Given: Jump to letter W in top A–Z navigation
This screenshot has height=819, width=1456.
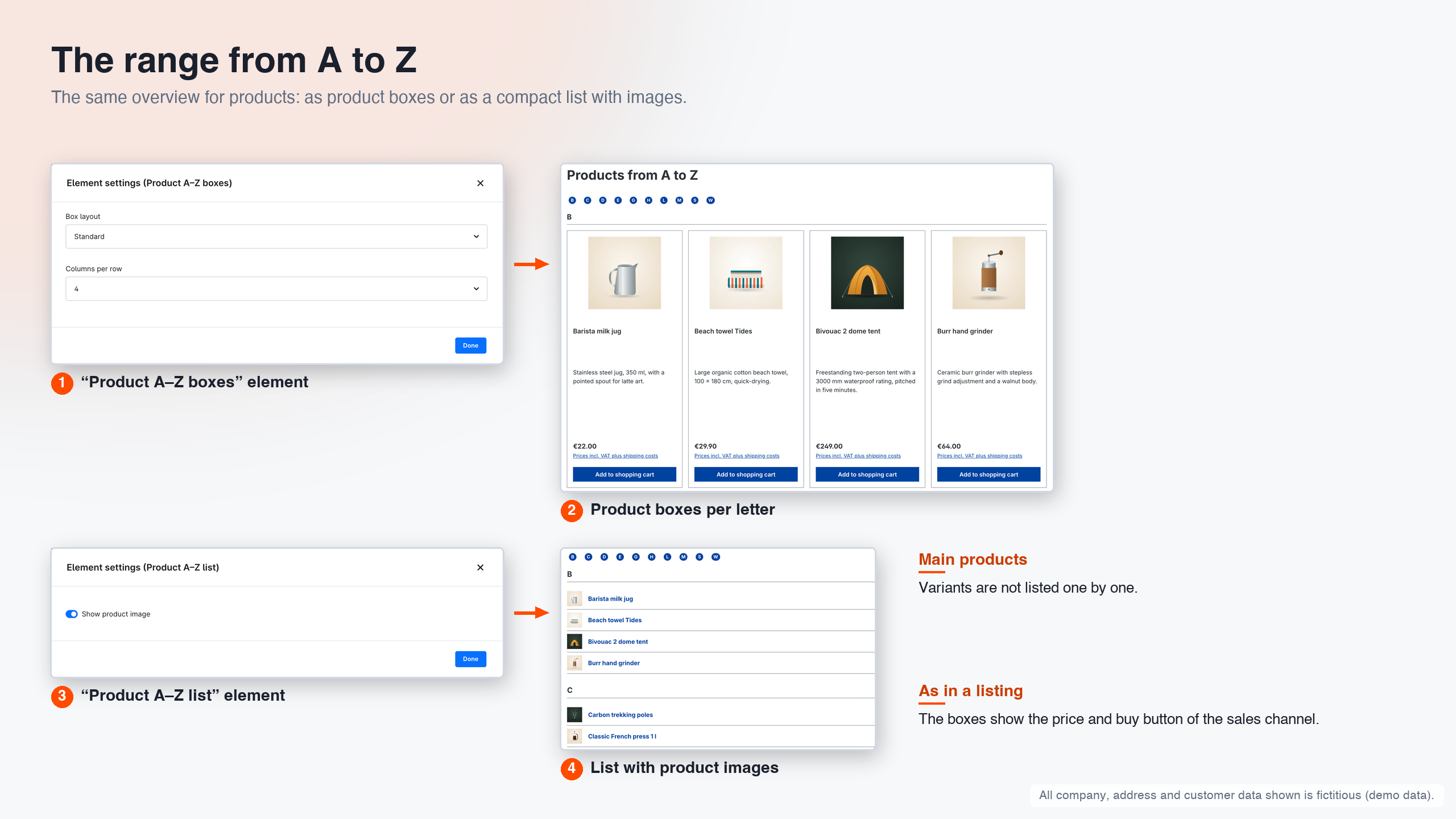Looking at the screenshot, I should click(710, 200).
